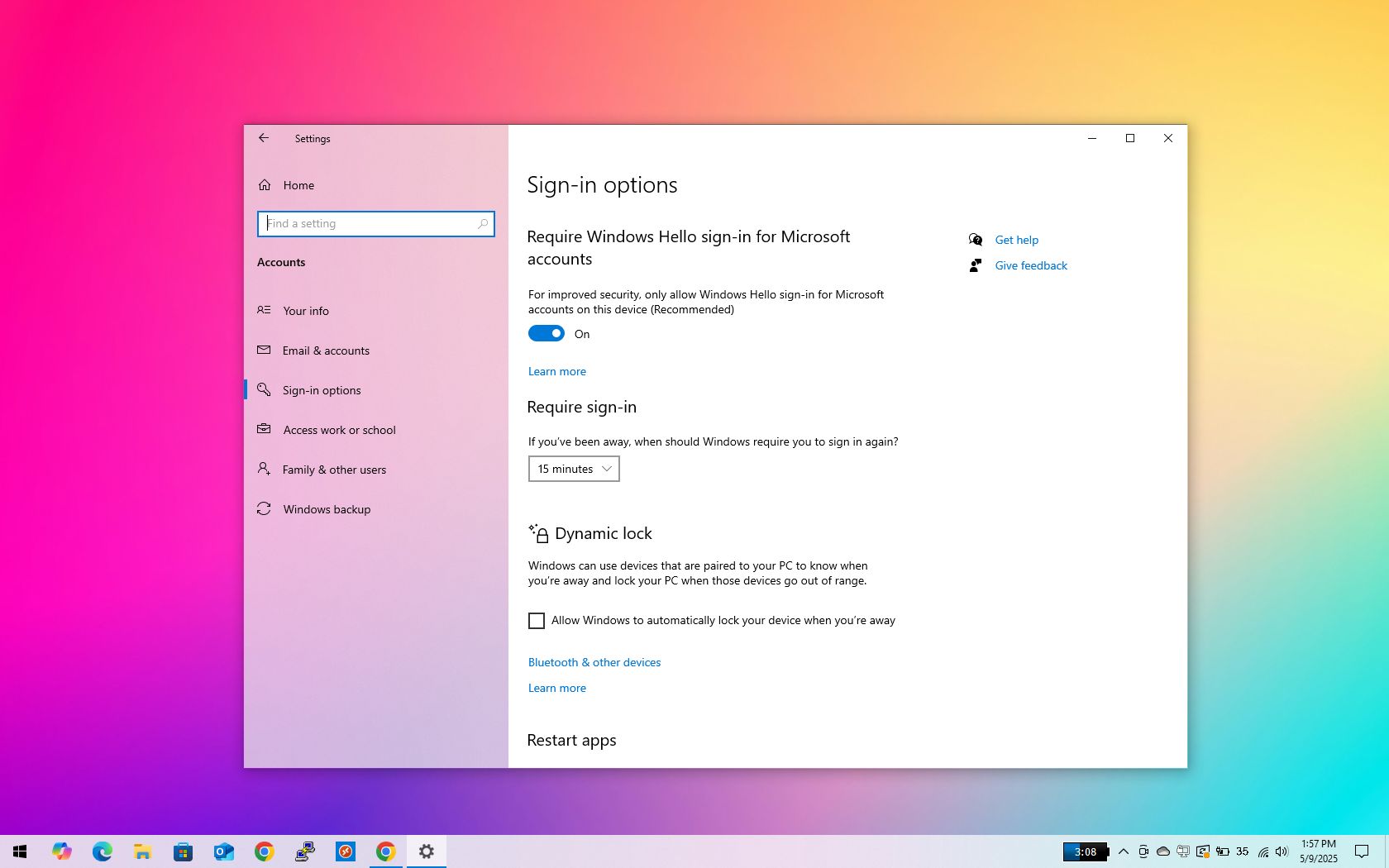The image size is (1389, 868).
Task: Enable Allow Windows to automatically lock your device
Action: pos(536,621)
